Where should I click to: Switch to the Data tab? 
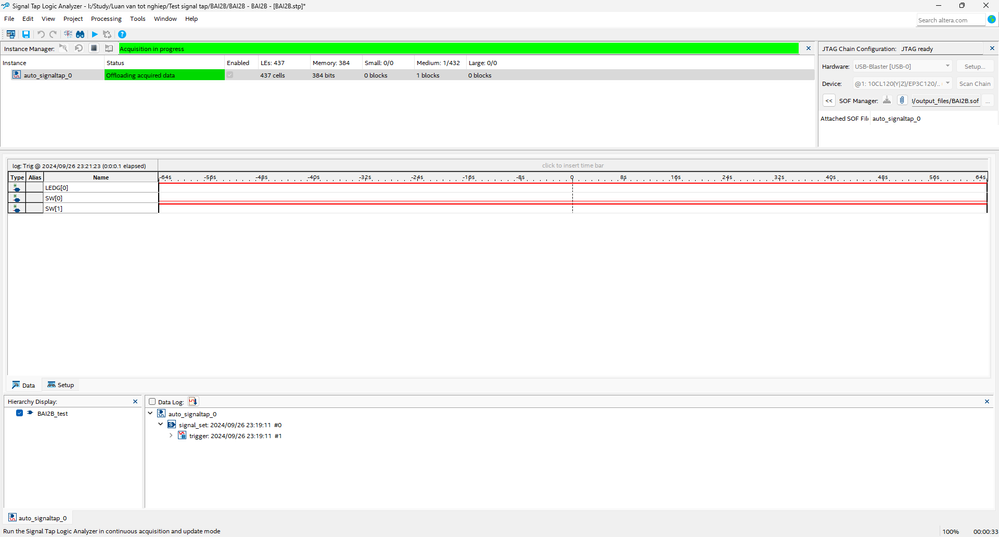pyautogui.click(x=24, y=385)
